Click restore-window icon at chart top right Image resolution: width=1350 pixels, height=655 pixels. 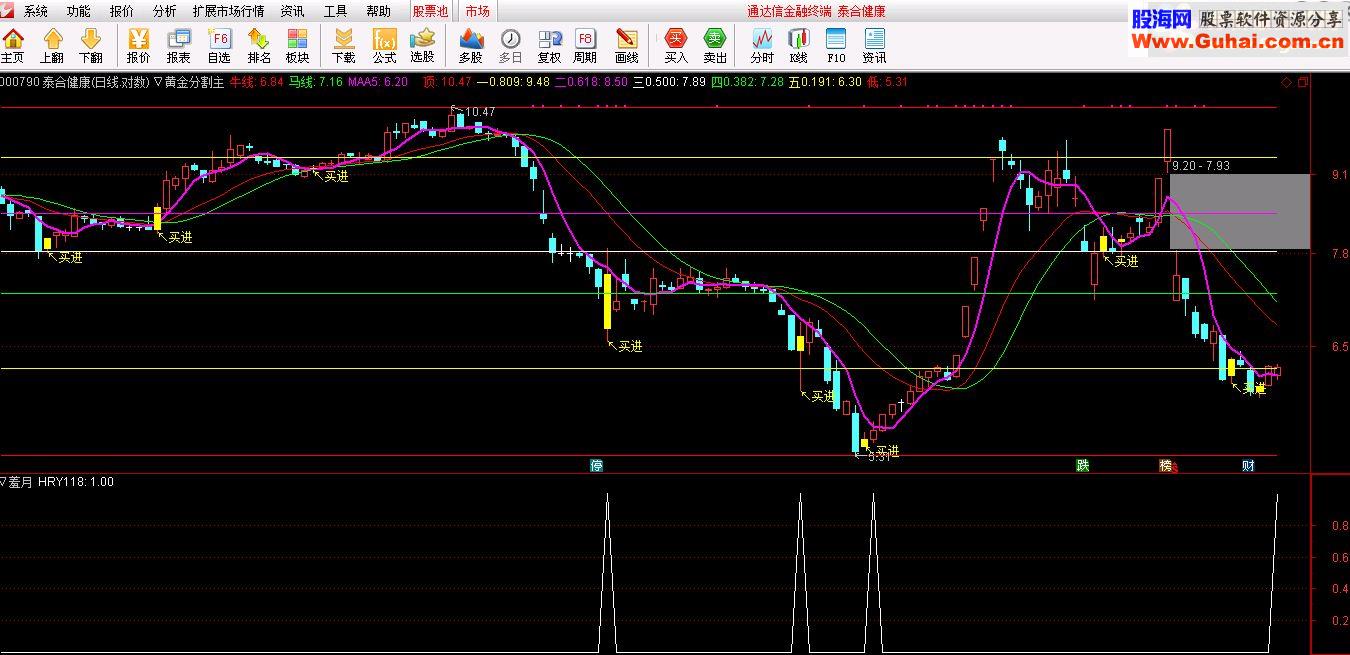point(1303,82)
